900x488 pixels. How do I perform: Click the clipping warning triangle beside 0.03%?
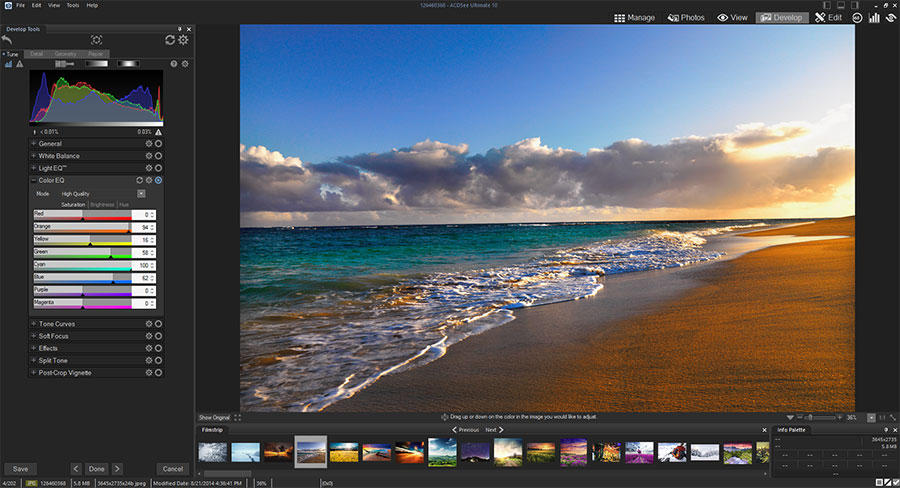click(x=158, y=132)
